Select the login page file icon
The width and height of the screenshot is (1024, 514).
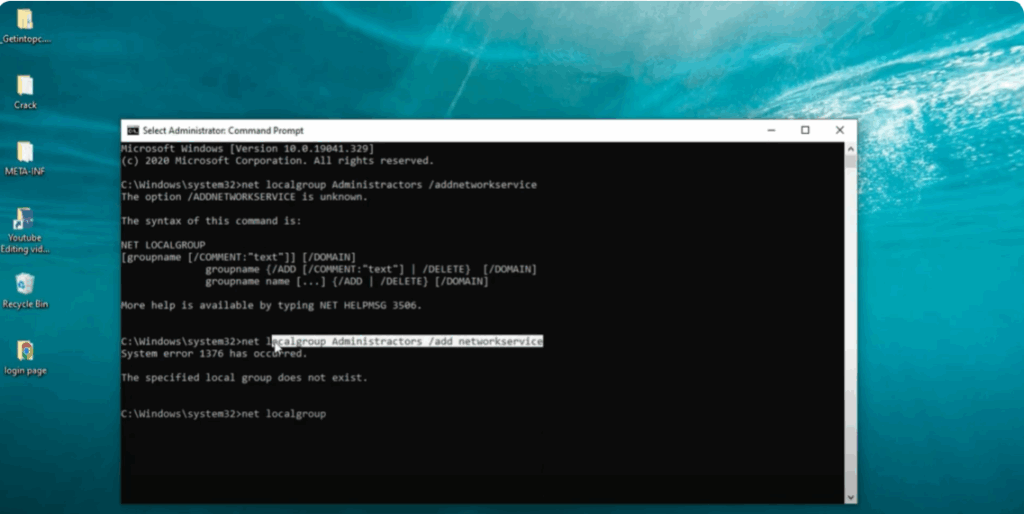pos(25,351)
